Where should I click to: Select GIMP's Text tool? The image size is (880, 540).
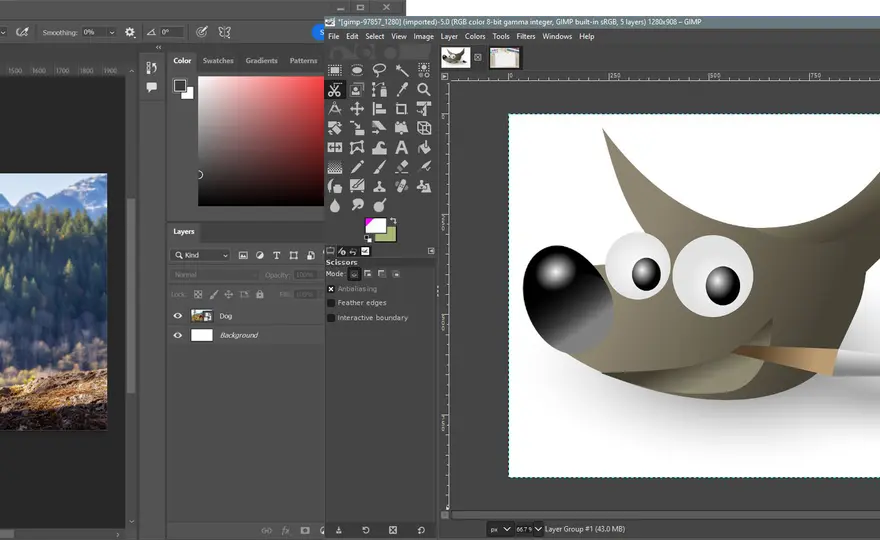402,148
